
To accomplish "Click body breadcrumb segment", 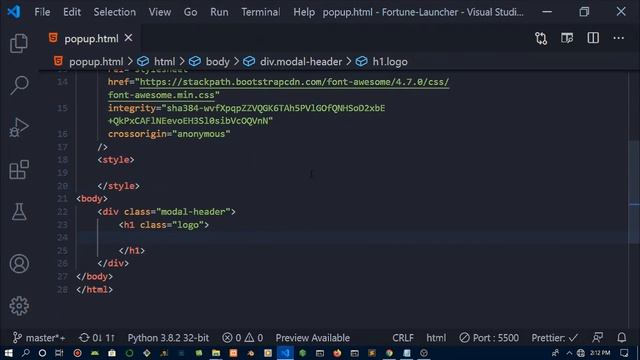I will [217, 62].
